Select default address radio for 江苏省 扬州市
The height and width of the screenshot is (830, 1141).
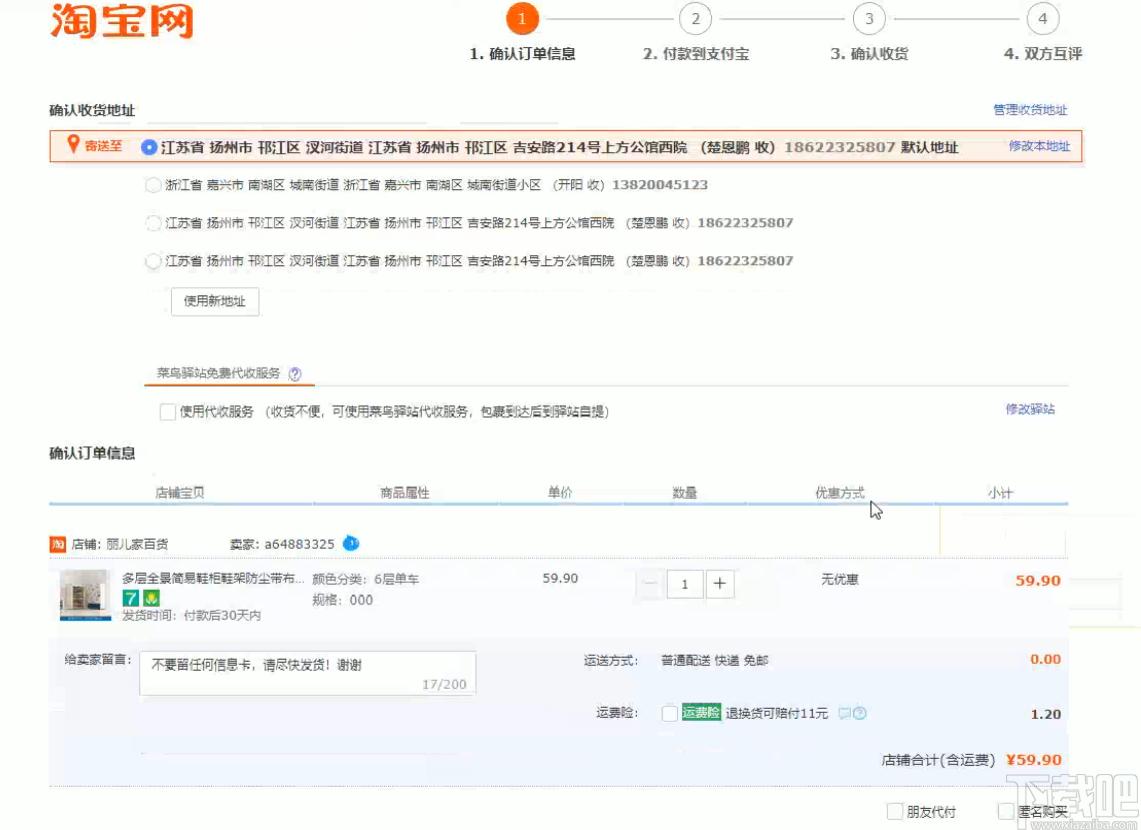coord(149,147)
